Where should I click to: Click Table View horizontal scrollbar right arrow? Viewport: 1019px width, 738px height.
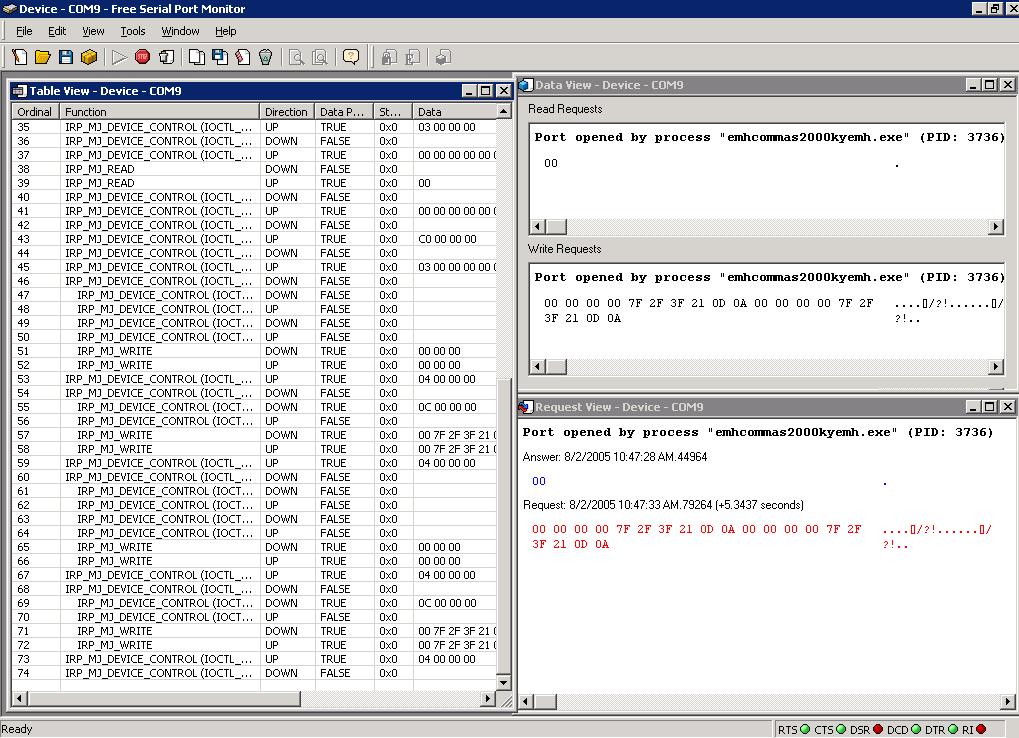[x=488, y=698]
